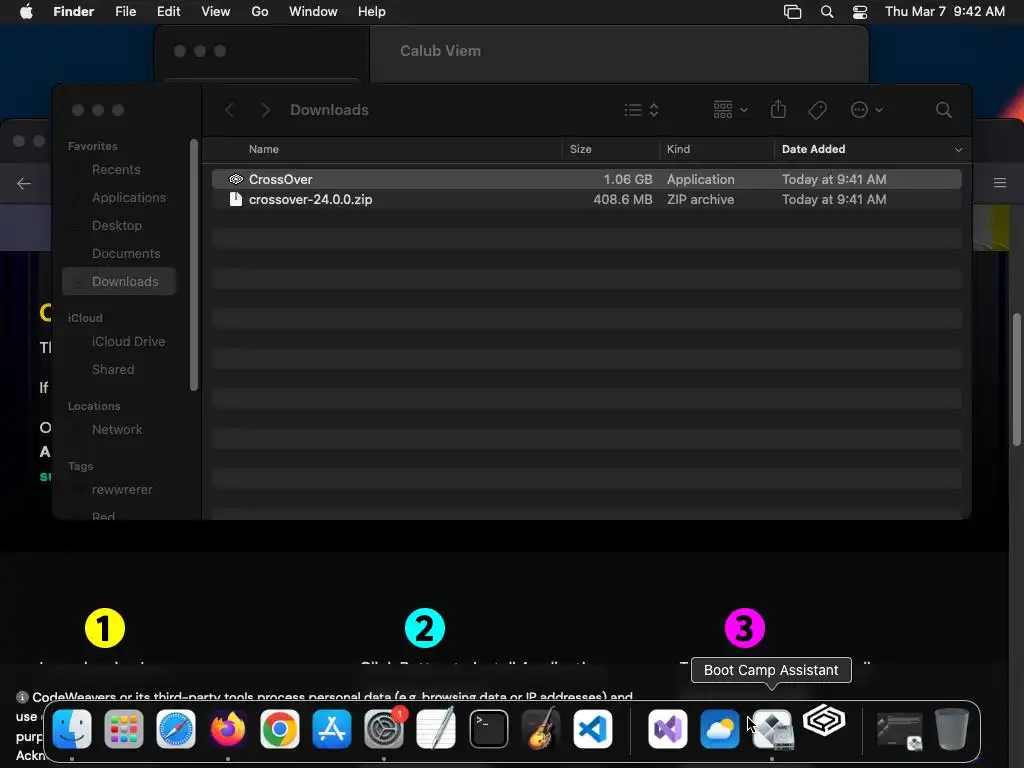Open the Help menu
This screenshot has width=1024, height=768.
(x=372, y=12)
